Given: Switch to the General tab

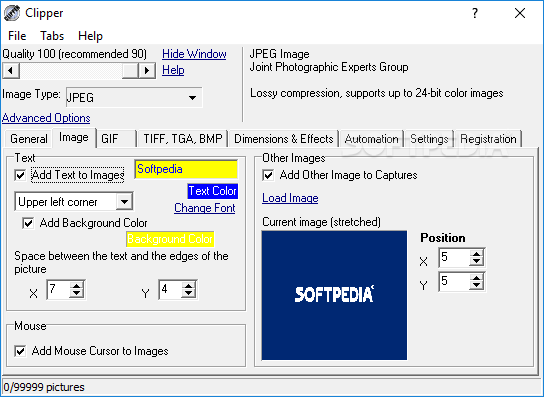Looking at the screenshot, I should [28, 139].
